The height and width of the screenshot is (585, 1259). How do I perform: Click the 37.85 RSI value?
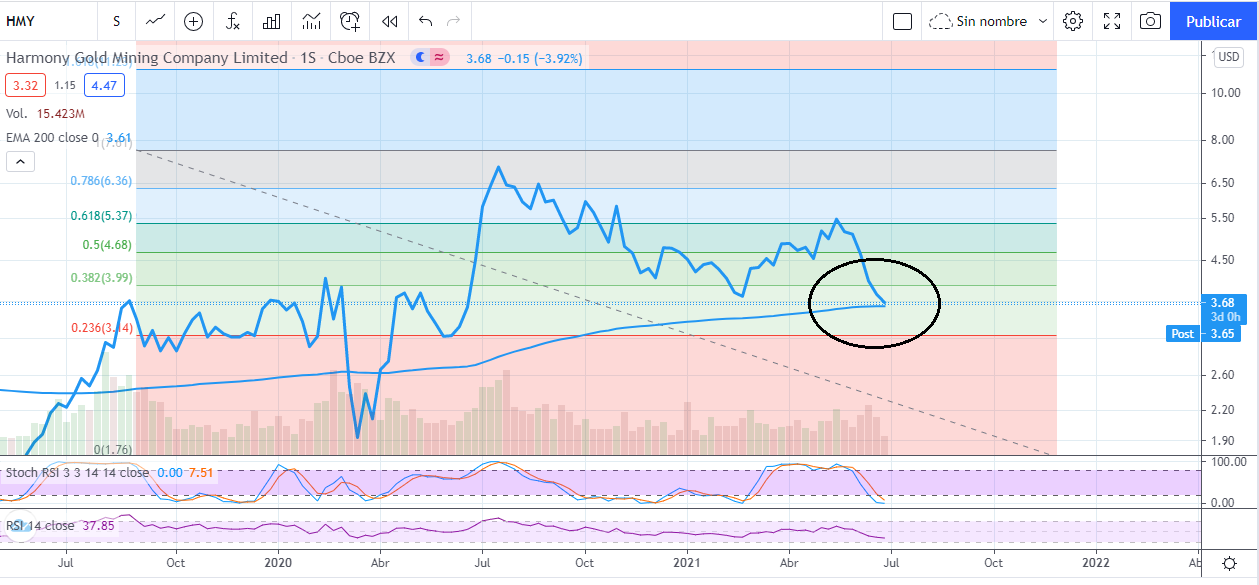click(x=98, y=525)
